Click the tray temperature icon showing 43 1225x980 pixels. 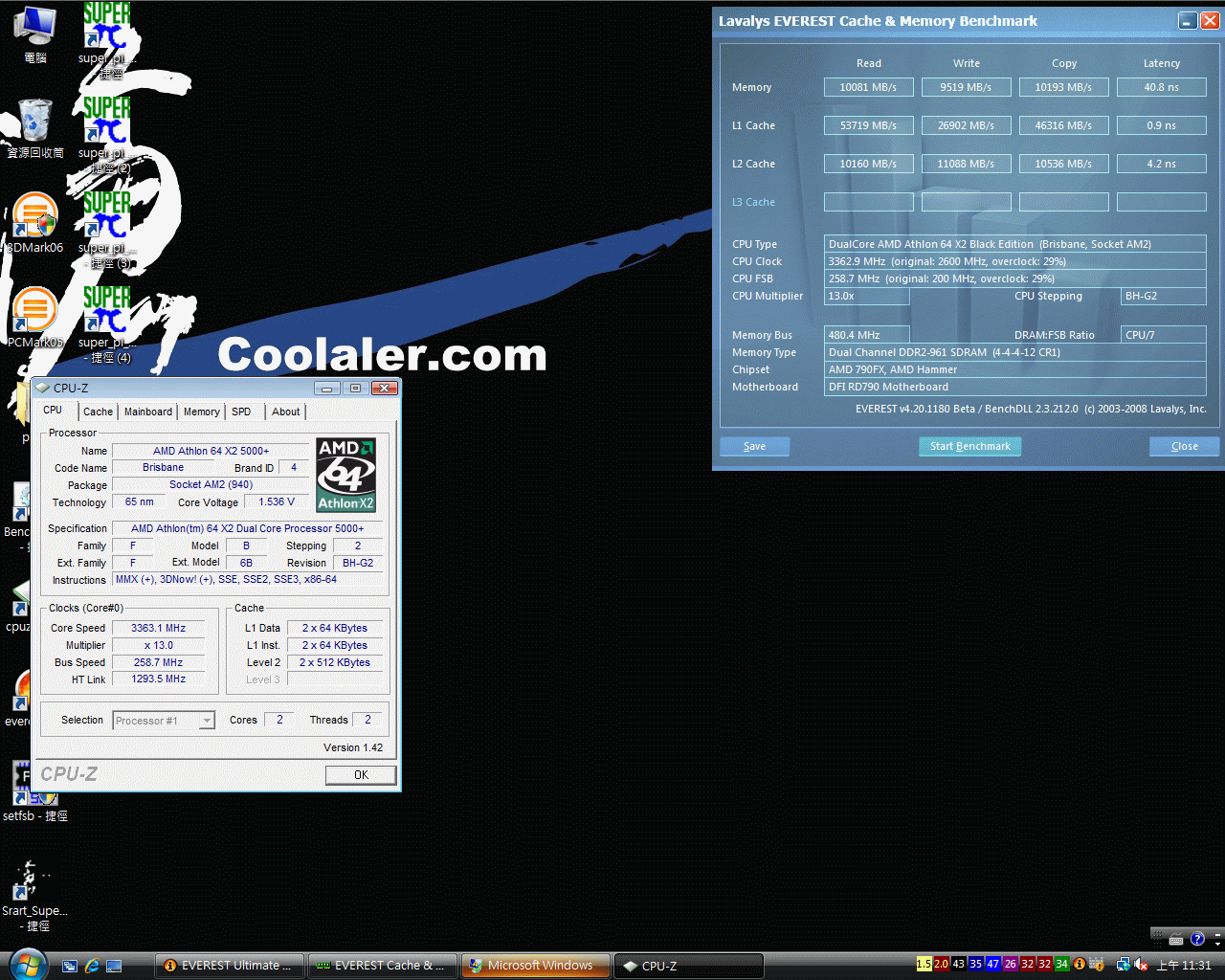tap(958, 964)
